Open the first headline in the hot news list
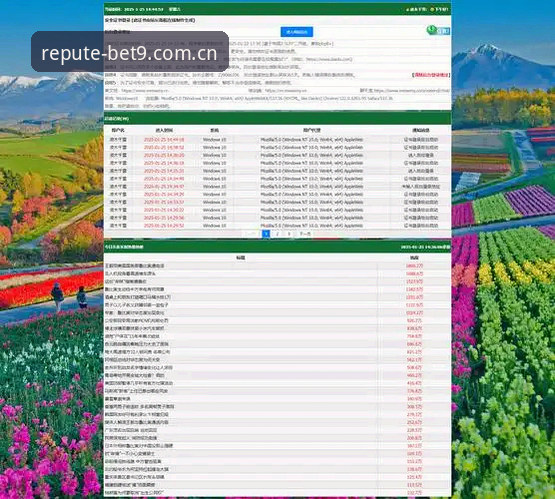555x499 pixels. click(x=135, y=266)
